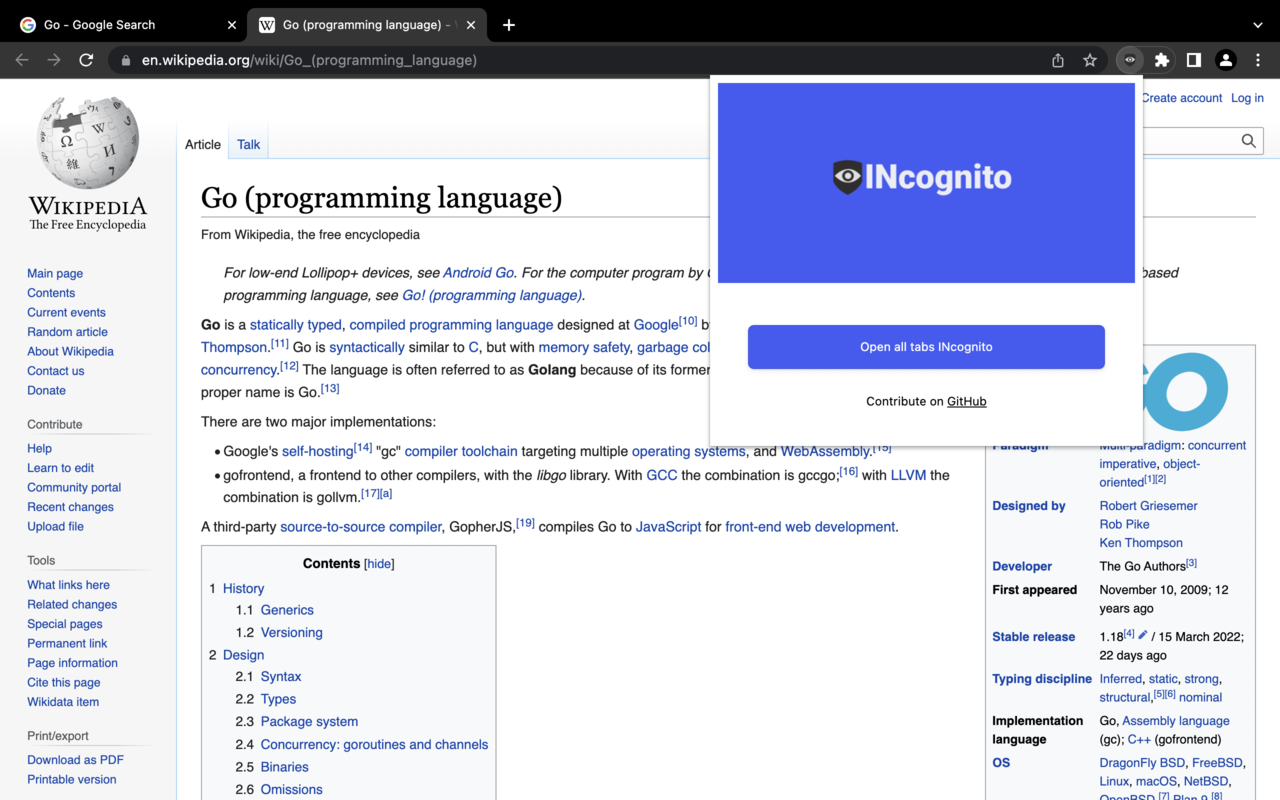Image resolution: width=1280 pixels, height=800 pixels.
Task: Open Recent changes link
Action: (x=70, y=507)
